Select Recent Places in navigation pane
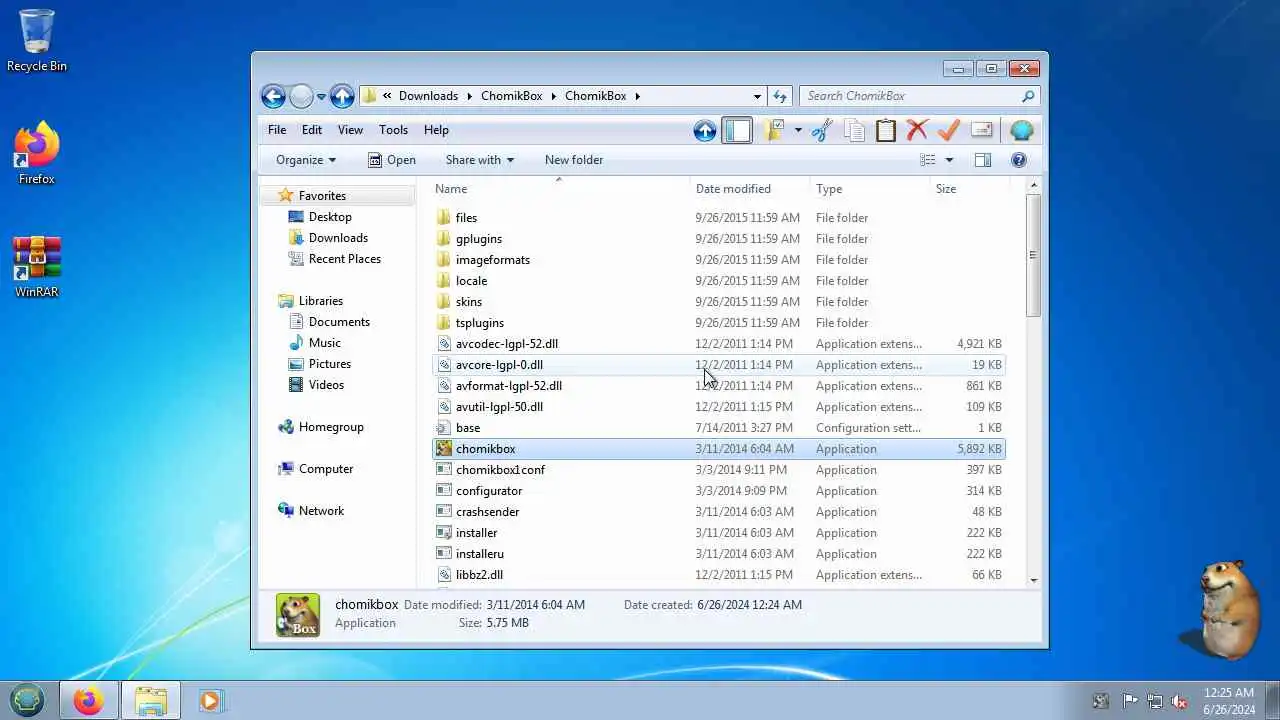Viewport: 1280px width, 720px height. pyautogui.click(x=345, y=259)
